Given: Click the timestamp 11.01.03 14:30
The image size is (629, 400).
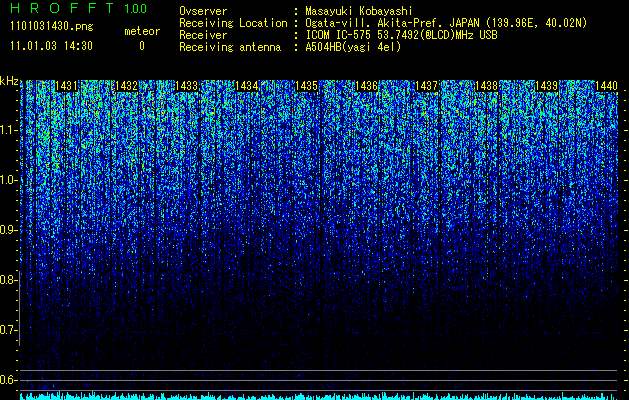Looking at the screenshot, I should point(51,46).
